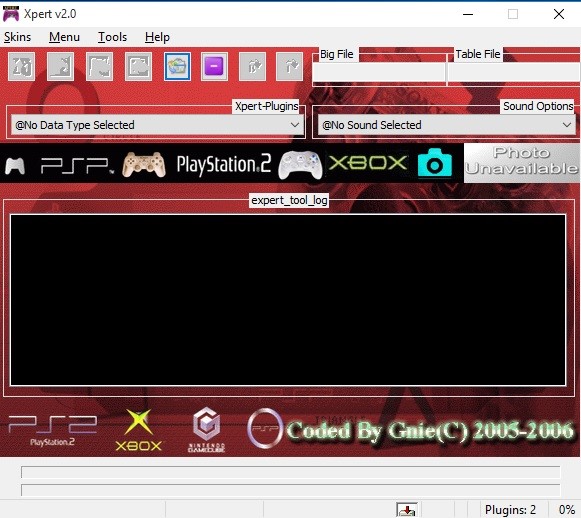Click the small white controller icon
This screenshot has height=518, width=581.
click(15, 166)
